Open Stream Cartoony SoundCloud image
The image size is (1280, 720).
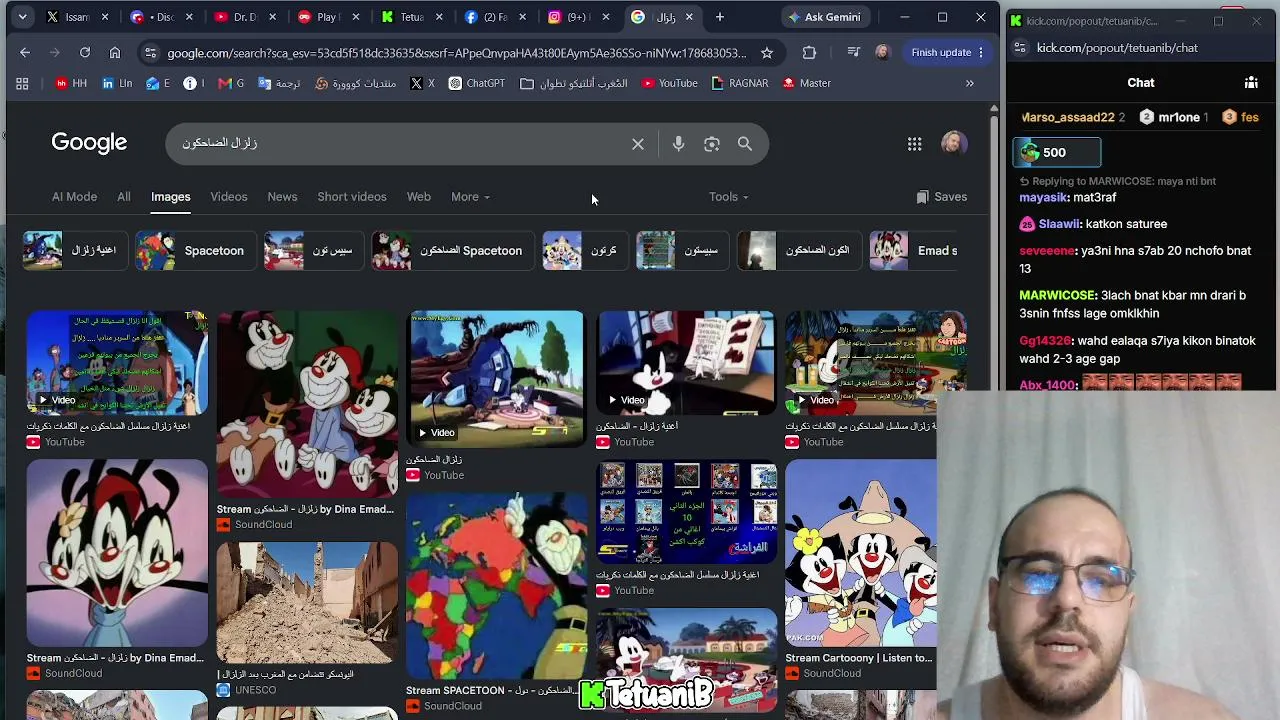861,553
